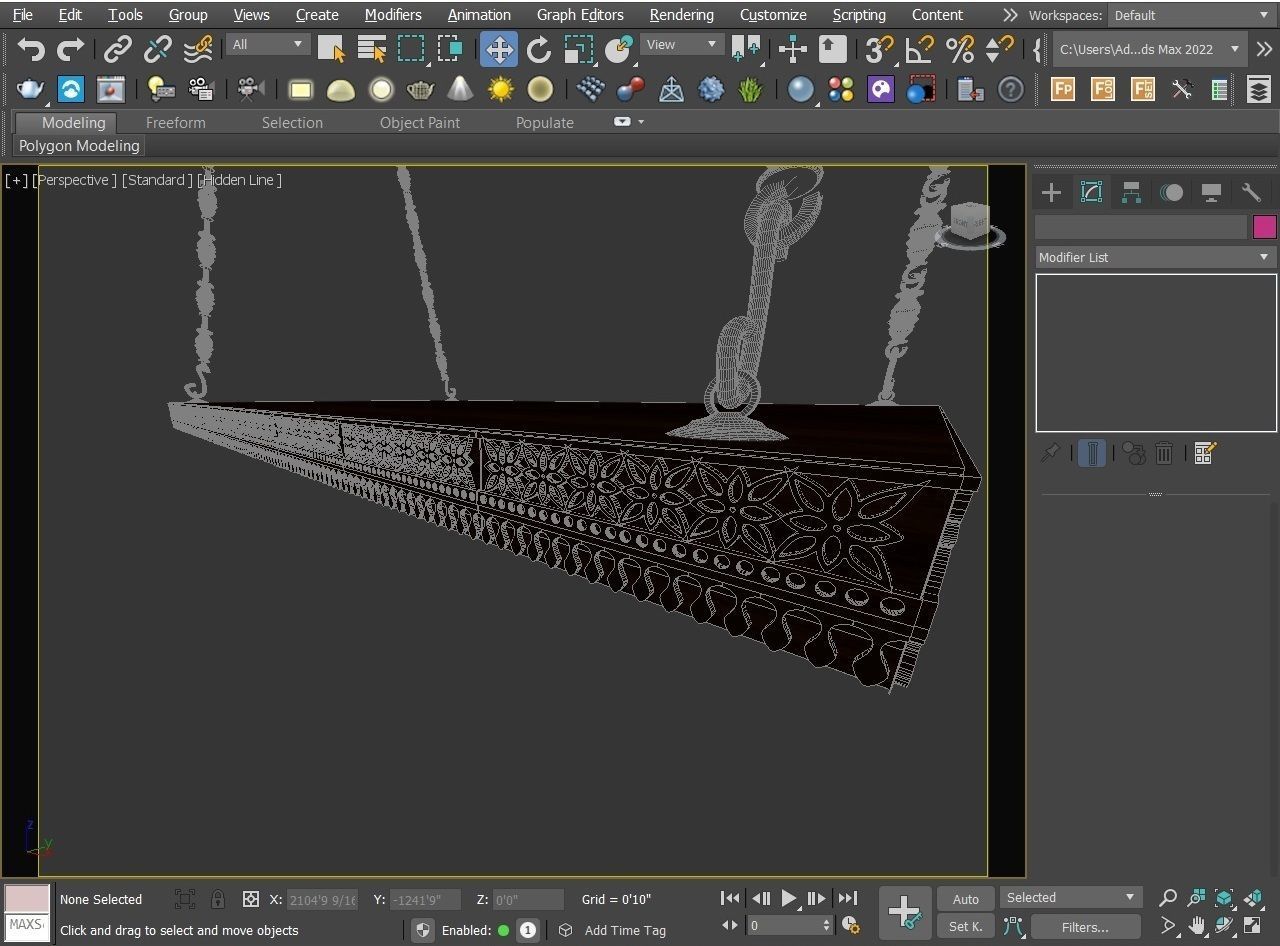Click the gray cone primitive icon
The height and width of the screenshot is (946, 1280).
coord(460,90)
